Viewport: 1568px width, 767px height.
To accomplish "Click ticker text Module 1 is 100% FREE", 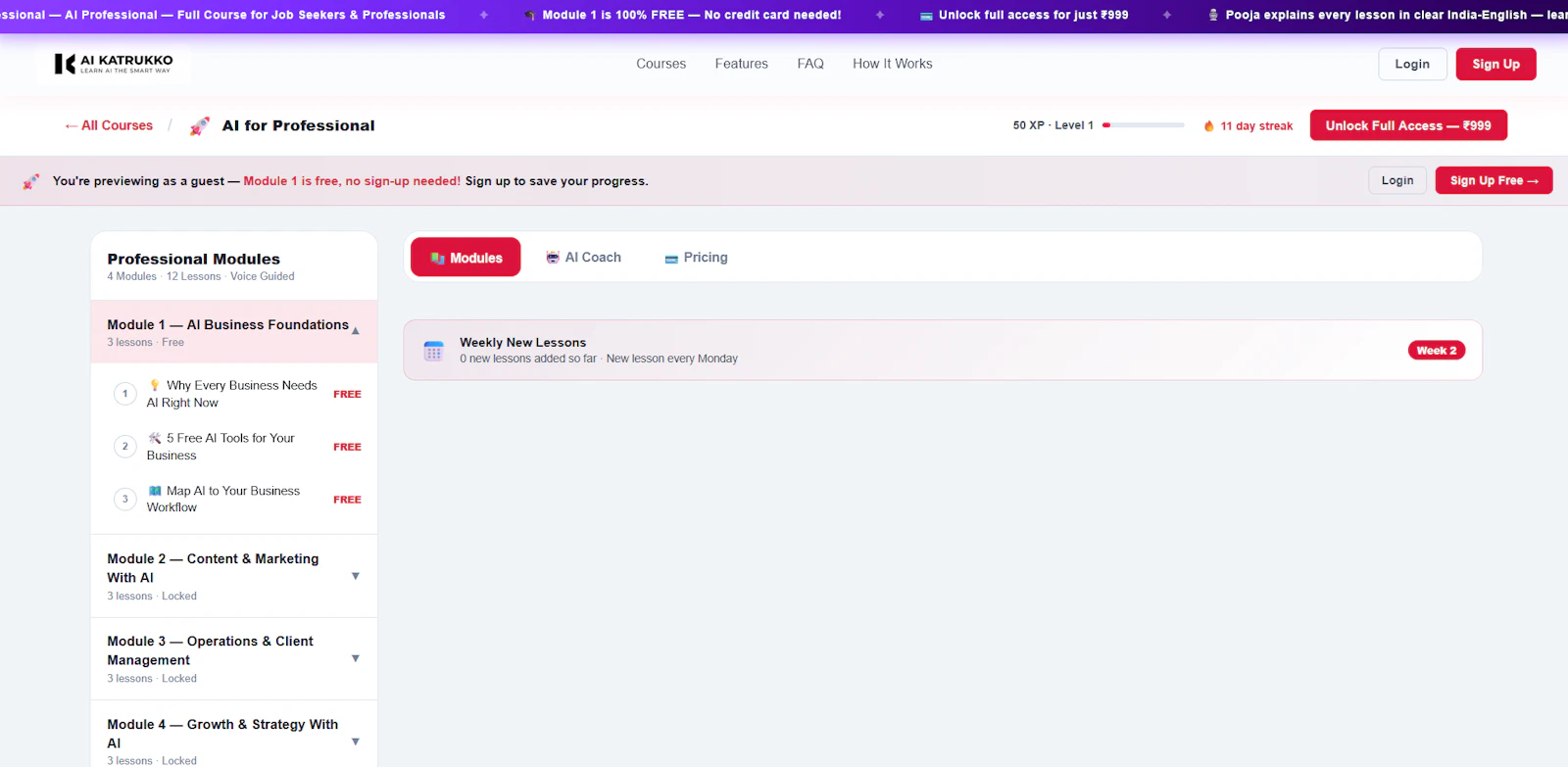I will coord(692,15).
